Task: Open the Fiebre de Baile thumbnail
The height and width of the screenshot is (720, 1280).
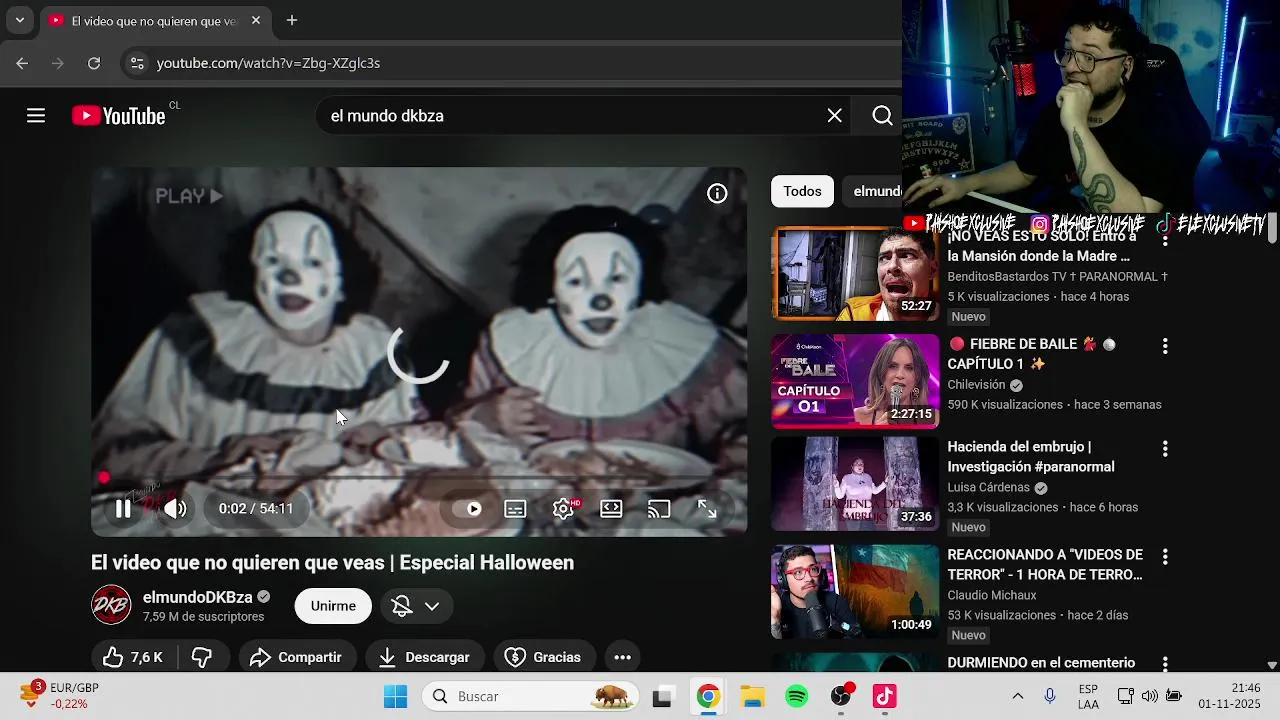Action: [855, 381]
